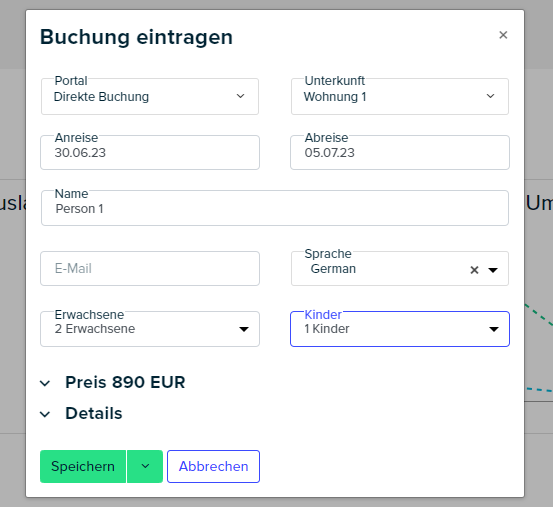This screenshot has width=553, height=507.
Task: Focus the Name field with Person 1
Action: [275, 208]
